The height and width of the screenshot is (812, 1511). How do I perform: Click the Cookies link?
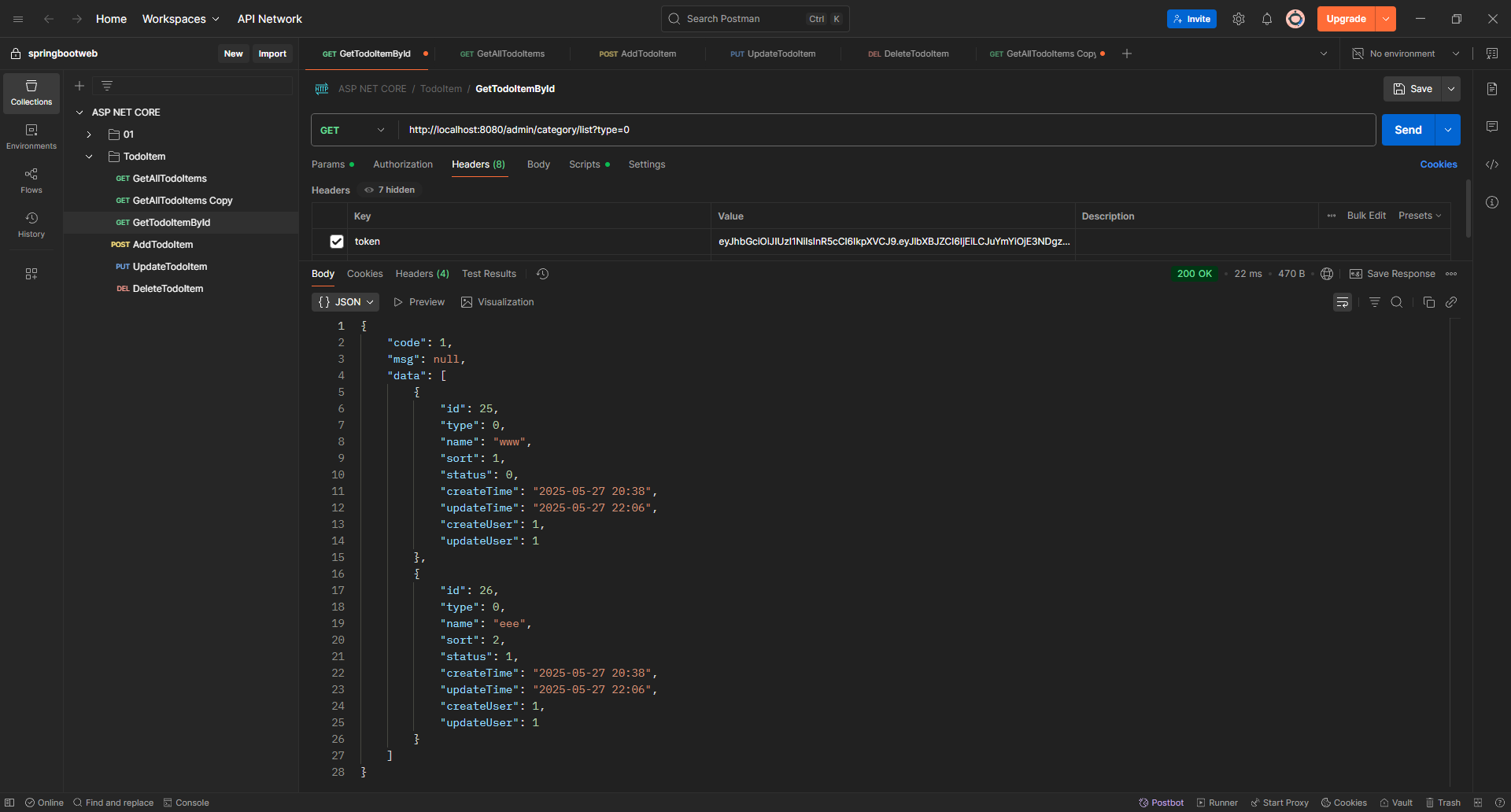point(1438,164)
